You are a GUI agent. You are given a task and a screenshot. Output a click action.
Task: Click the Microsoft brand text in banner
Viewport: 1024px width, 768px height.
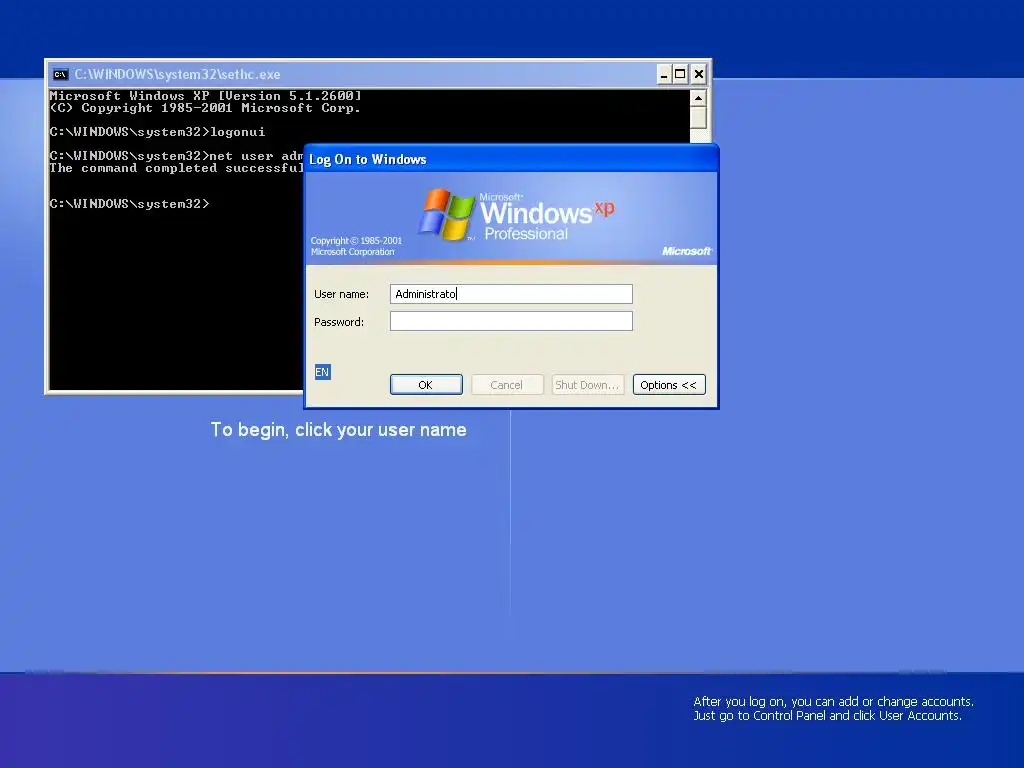pos(687,251)
